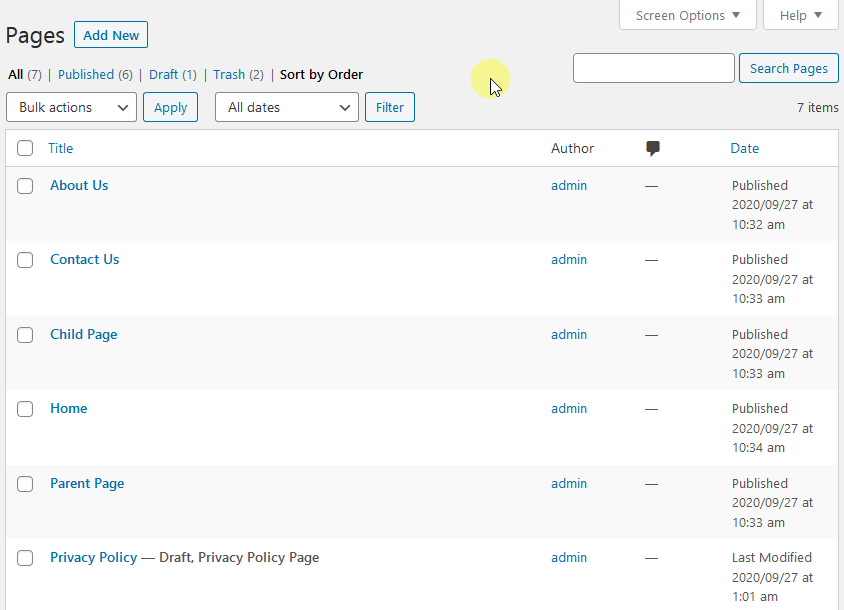Viewport: 844px width, 610px height.
Task: Switch to the Published pages view
Action: point(86,74)
